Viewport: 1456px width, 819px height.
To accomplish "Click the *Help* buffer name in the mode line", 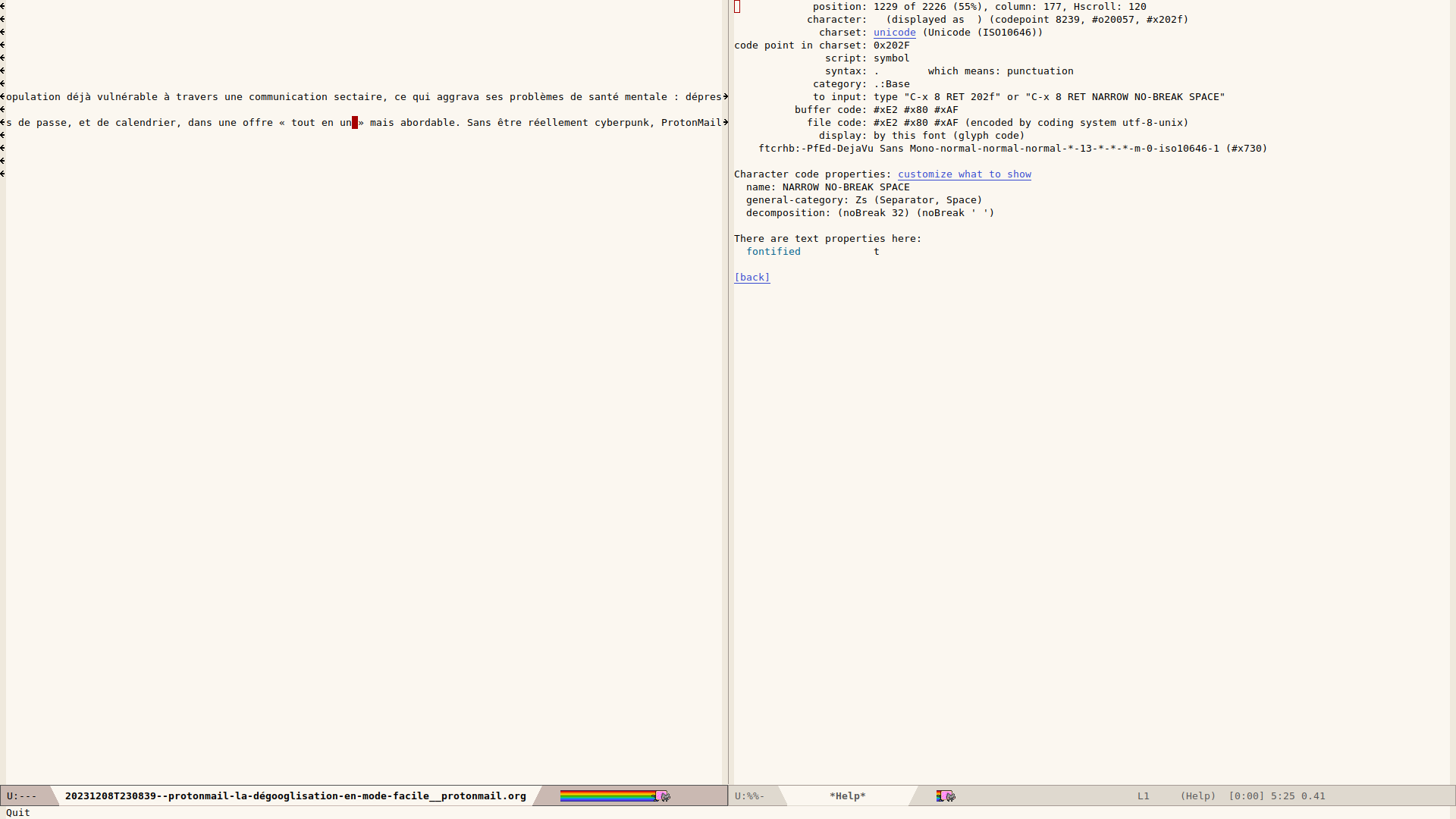I will (x=848, y=795).
